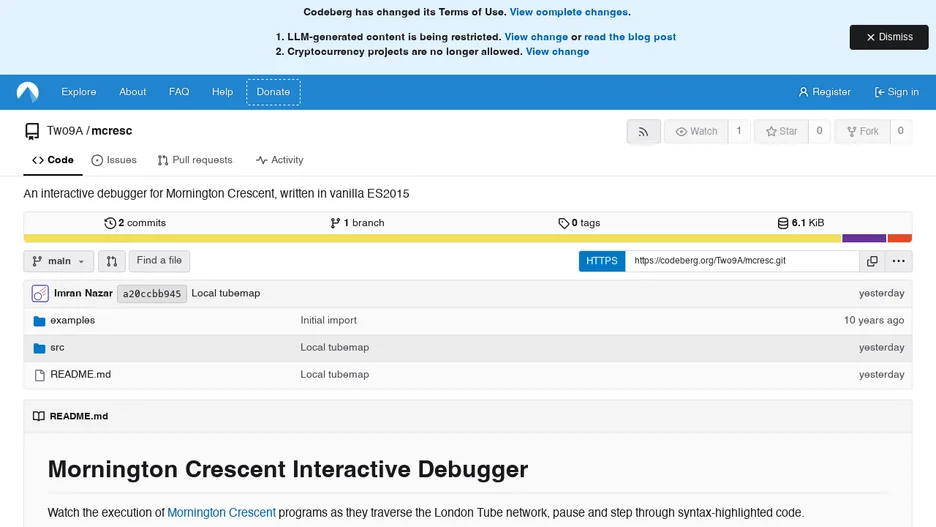Star the repository
Screen dimensions: 936x527
point(781,131)
